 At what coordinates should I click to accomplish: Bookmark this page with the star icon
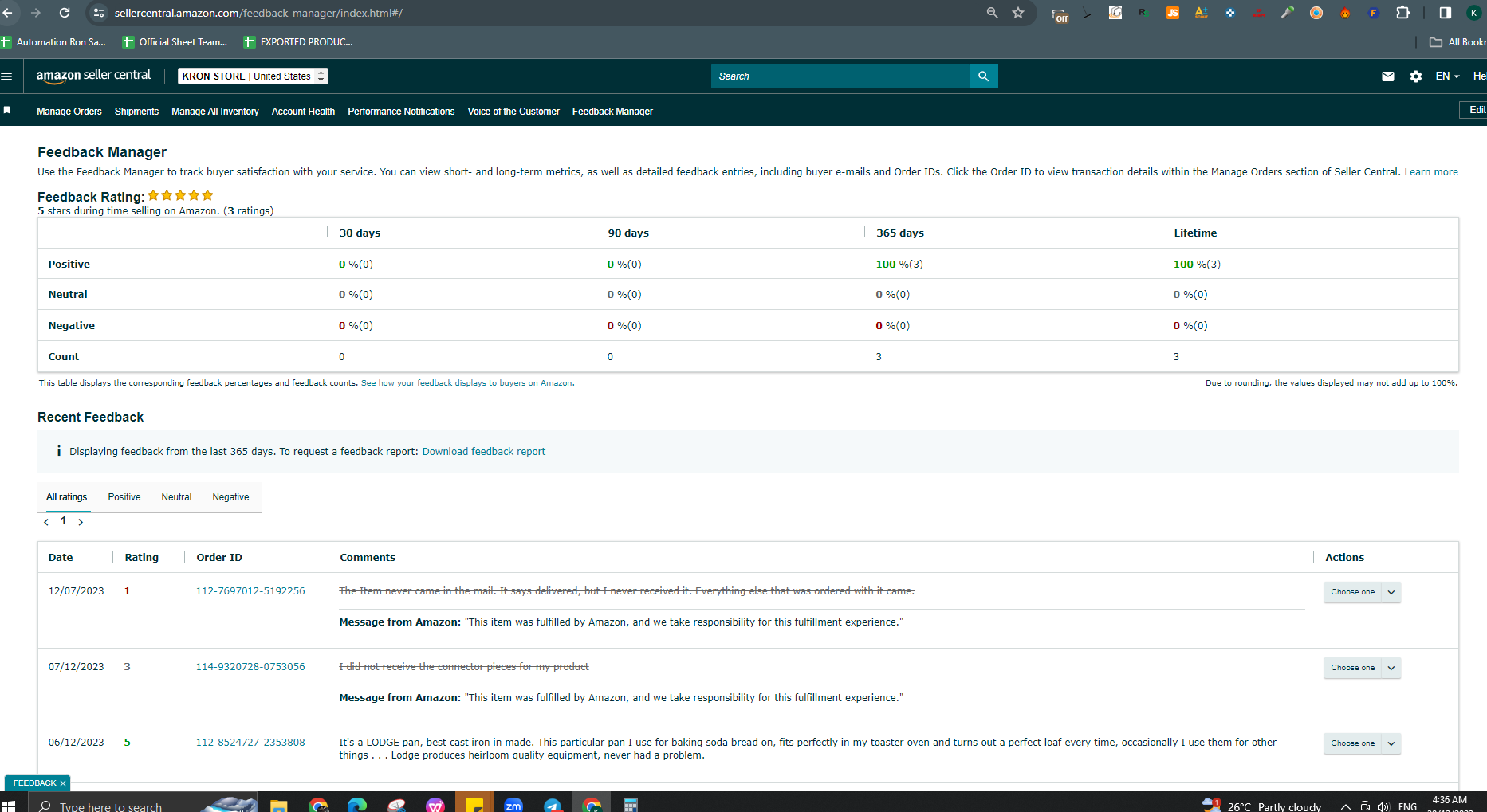tap(1018, 13)
